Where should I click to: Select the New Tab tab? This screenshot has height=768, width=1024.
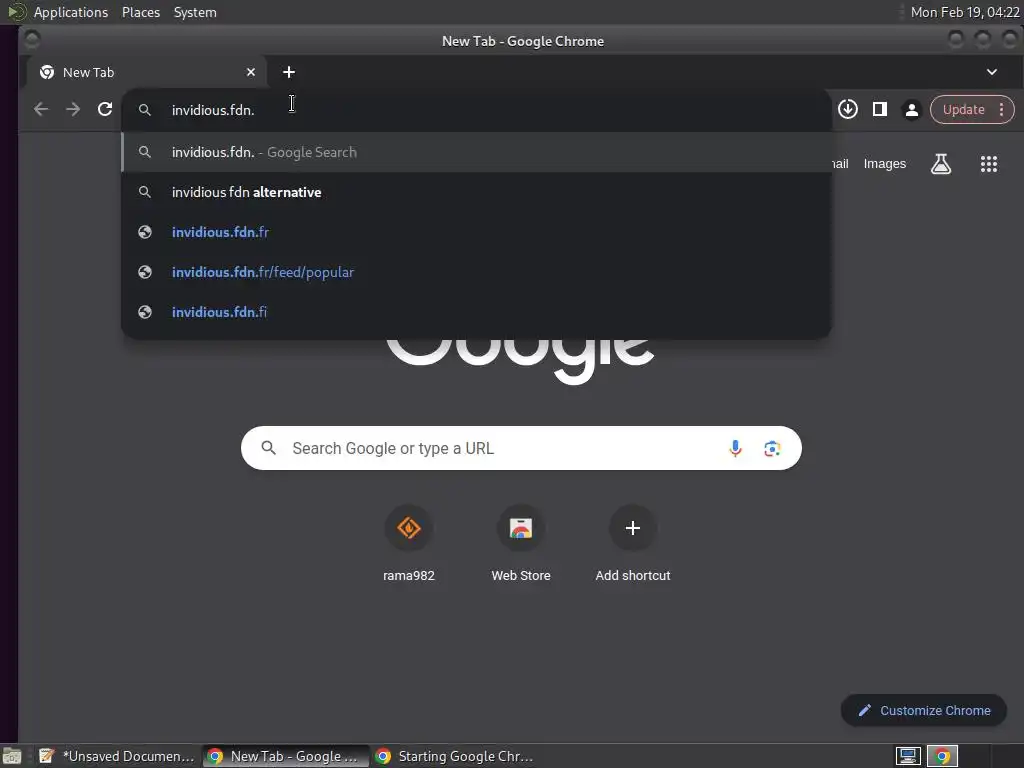tap(147, 72)
